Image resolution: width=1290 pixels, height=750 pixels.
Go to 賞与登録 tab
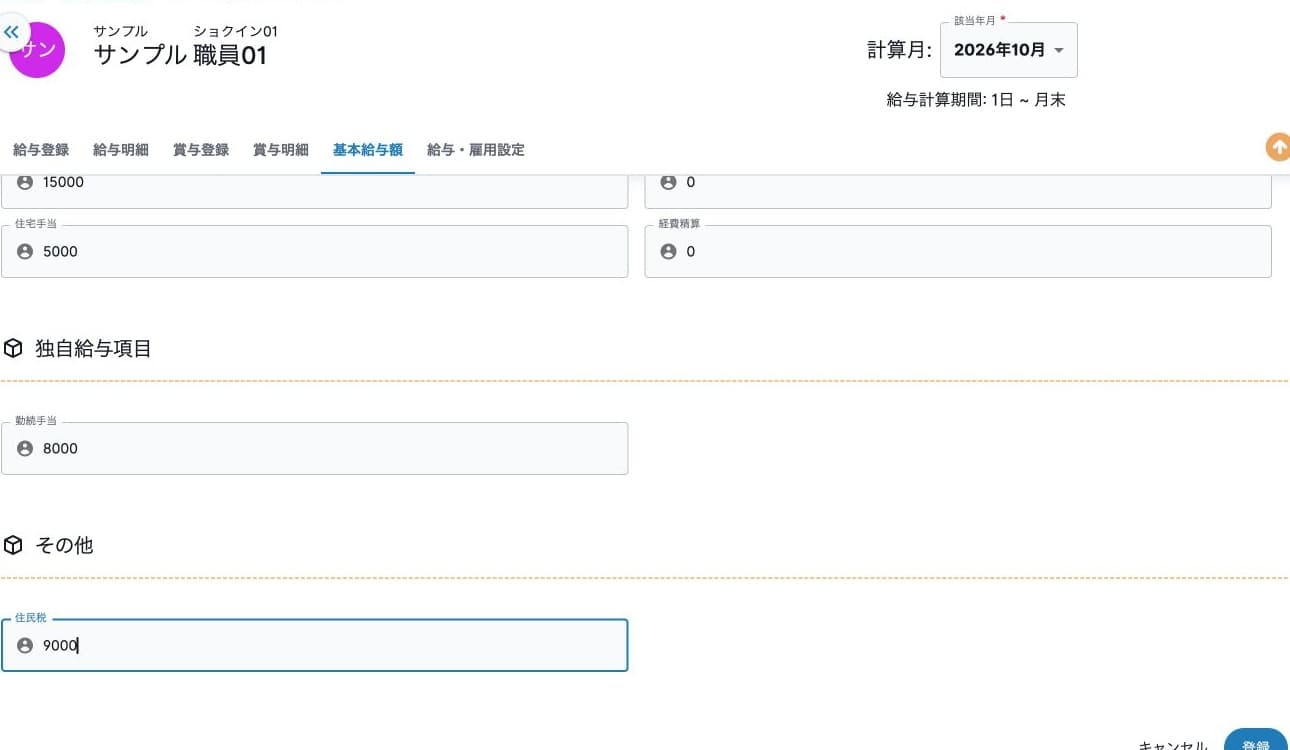click(x=201, y=150)
